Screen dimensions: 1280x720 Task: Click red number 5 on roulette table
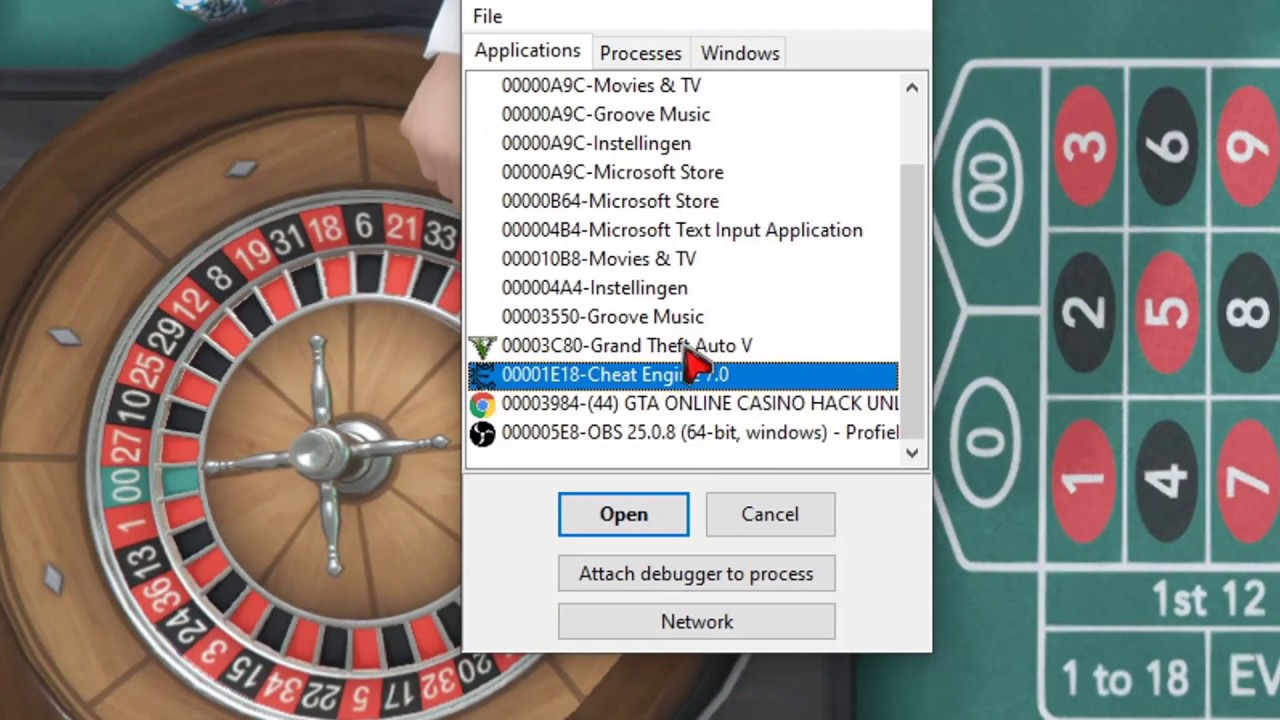point(1166,313)
